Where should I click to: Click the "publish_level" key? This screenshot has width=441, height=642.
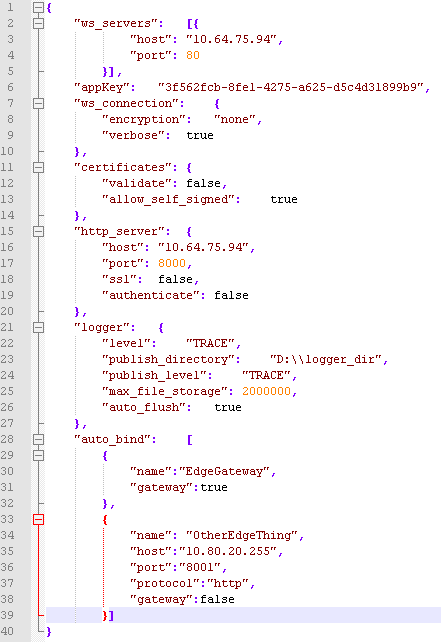[154, 375]
